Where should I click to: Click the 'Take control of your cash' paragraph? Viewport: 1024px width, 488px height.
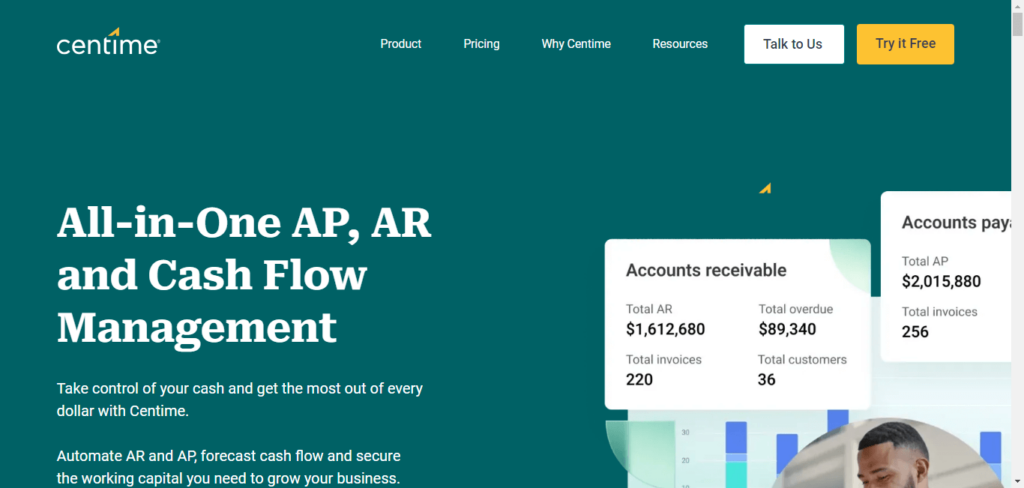240,400
